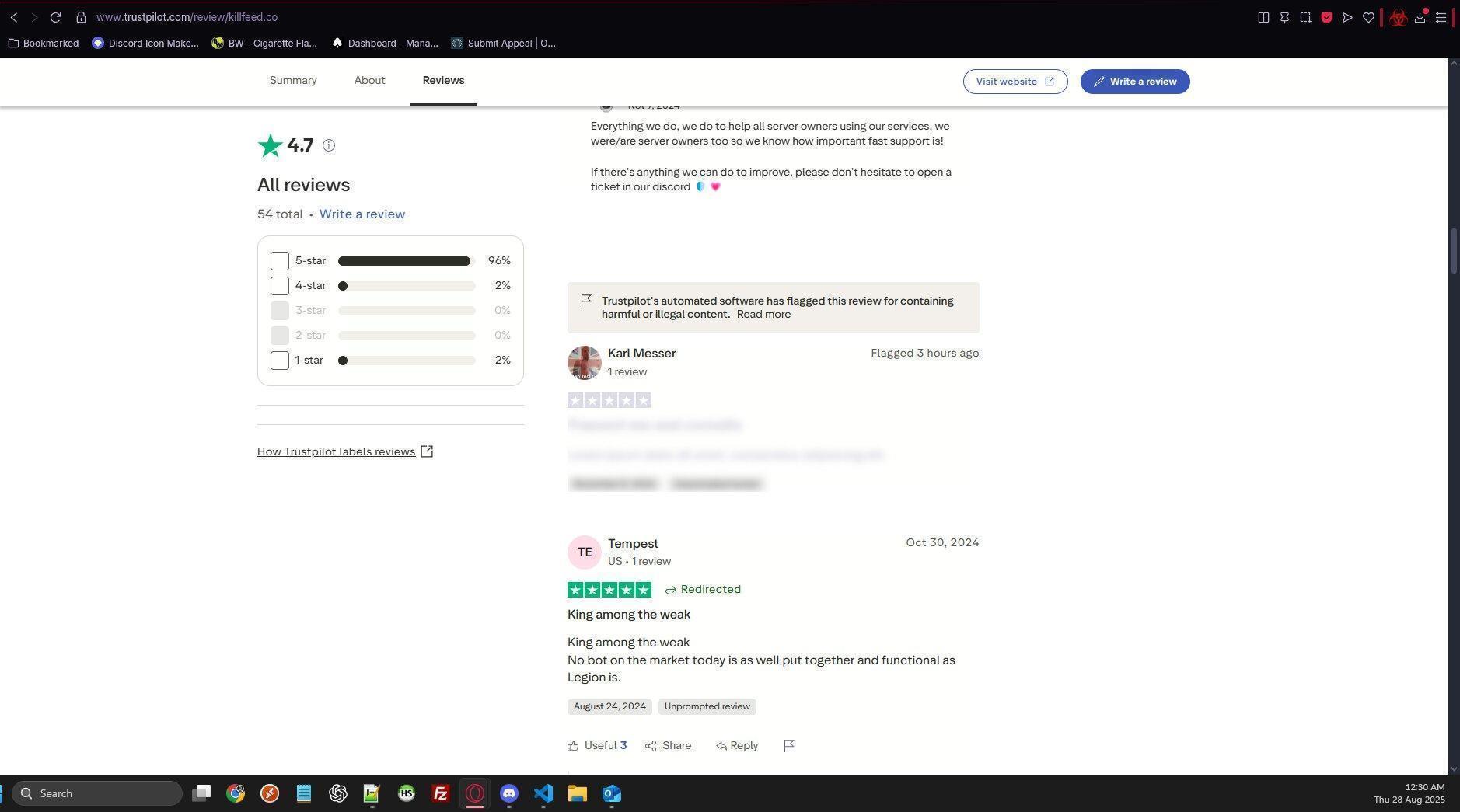Open the orange remote desktop taskbar icon
The image size is (1460, 812).
[270, 793]
